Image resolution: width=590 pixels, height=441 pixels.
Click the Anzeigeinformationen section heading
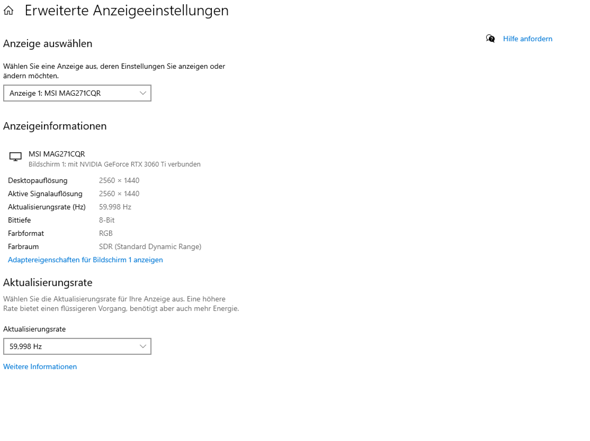pos(55,126)
